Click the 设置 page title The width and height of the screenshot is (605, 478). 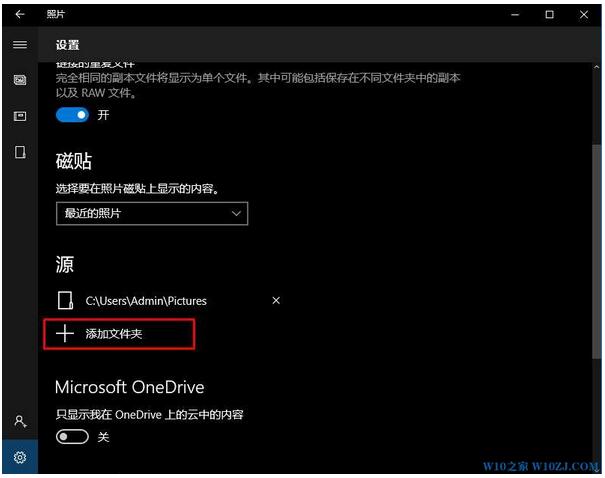click(68, 45)
